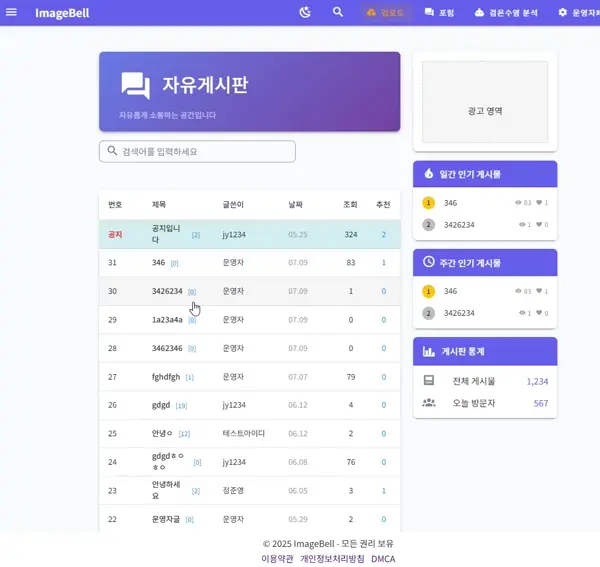
Task: Go to the 포럼 forum menu
Action: click(439, 13)
